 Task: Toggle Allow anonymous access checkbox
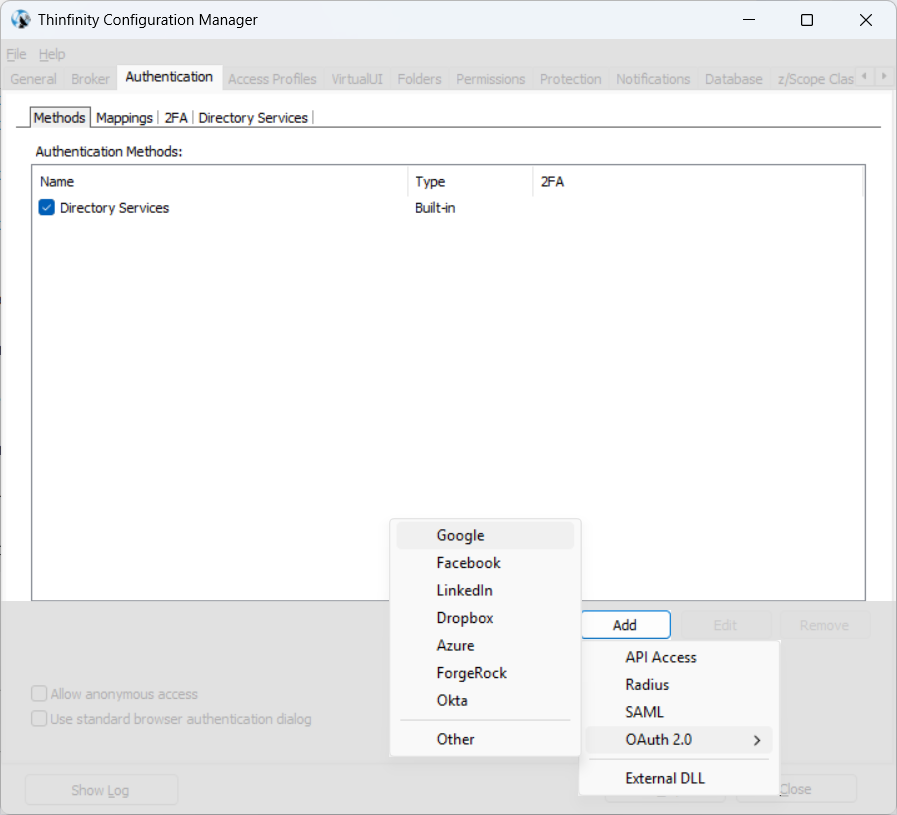39,694
